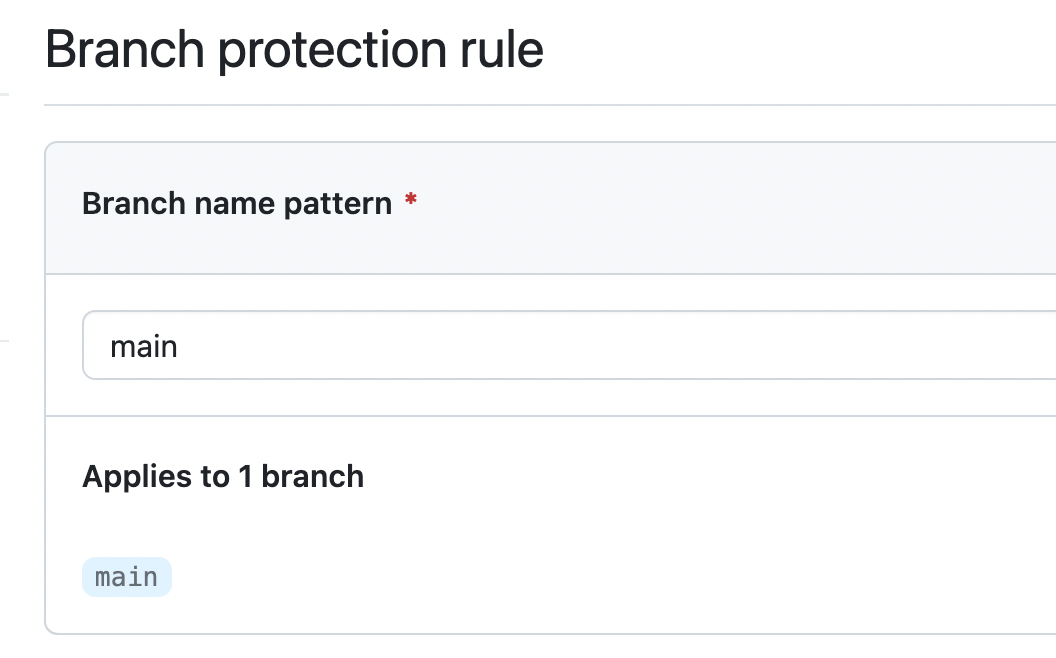Click the 'Applies to 1 branch' section header
Viewport: 1056px width, 658px height.
click(223, 476)
